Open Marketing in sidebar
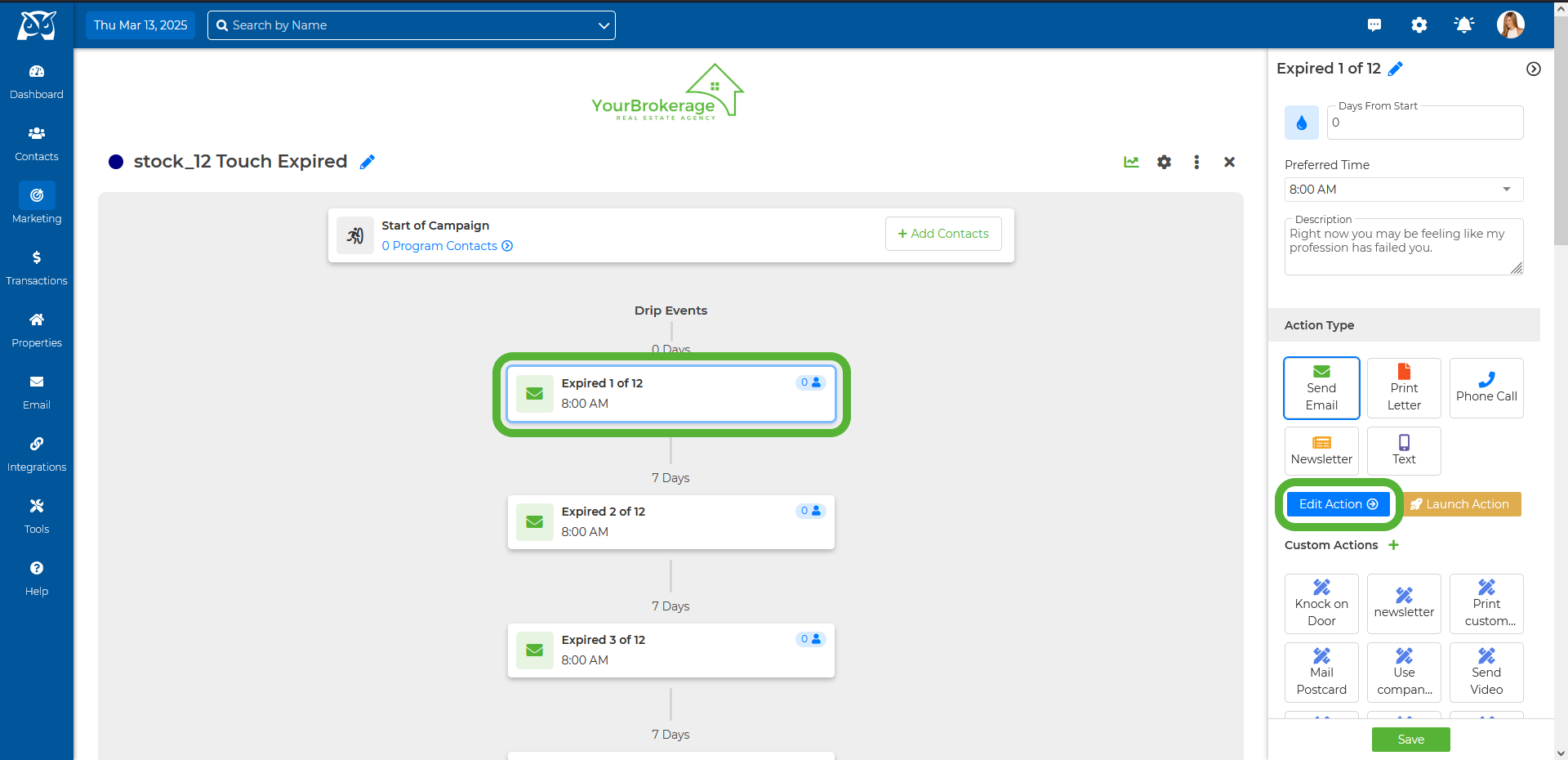The width and height of the screenshot is (1568, 760). coord(37,204)
